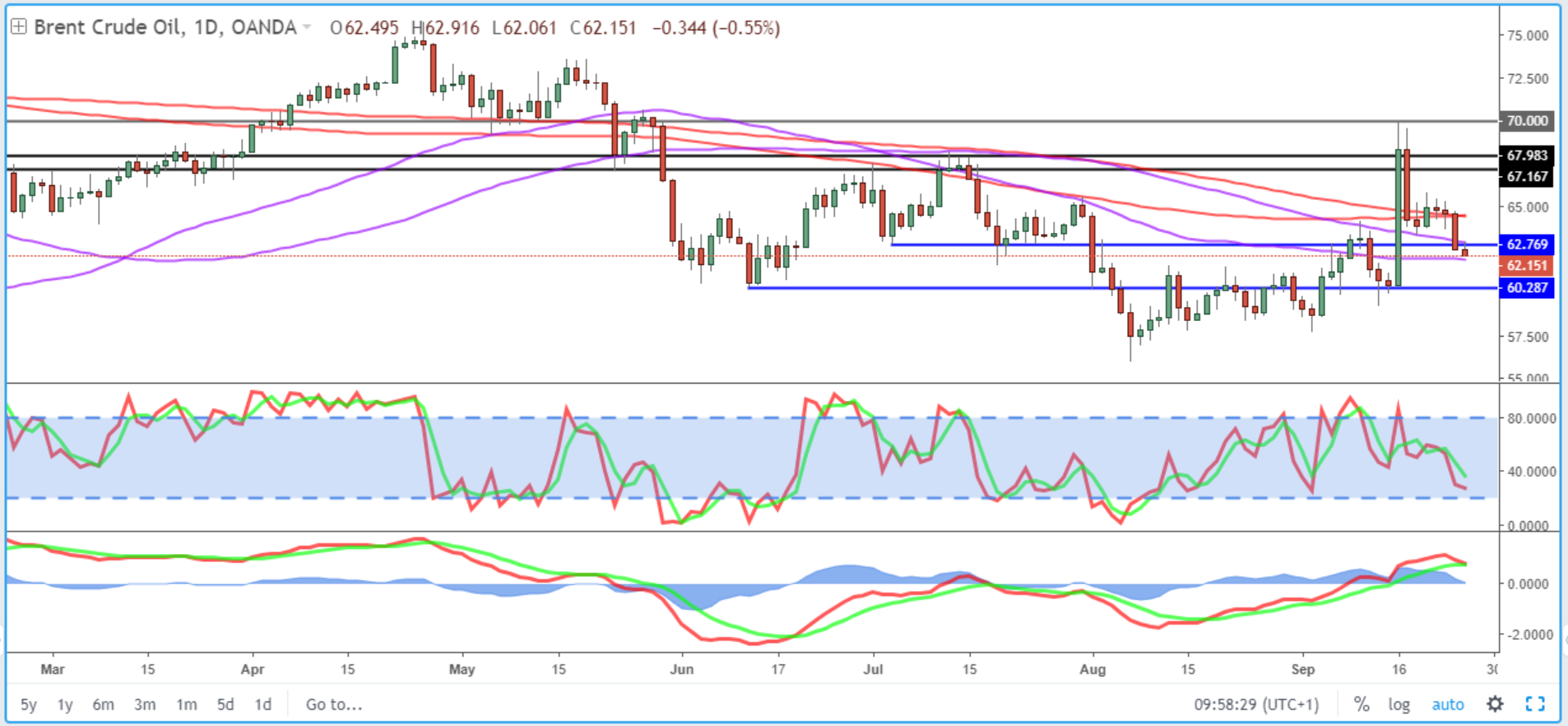Select the 1m time range
The height and width of the screenshot is (726, 1568).
tap(187, 705)
